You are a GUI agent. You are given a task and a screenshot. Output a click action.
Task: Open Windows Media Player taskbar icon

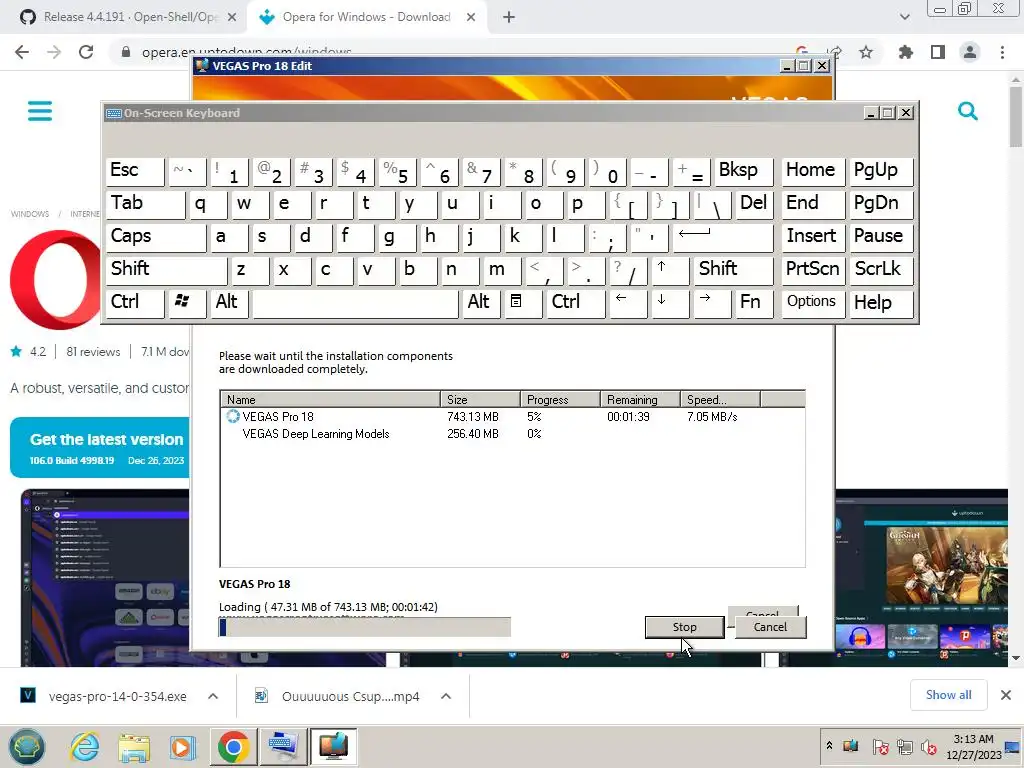click(x=183, y=747)
